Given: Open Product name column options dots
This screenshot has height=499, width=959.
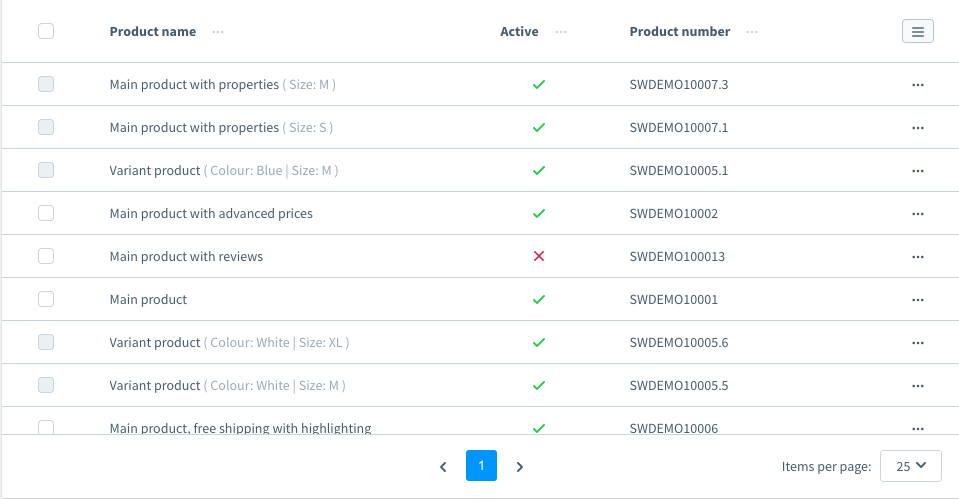Looking at the screenshot, I should click(218, 32).
